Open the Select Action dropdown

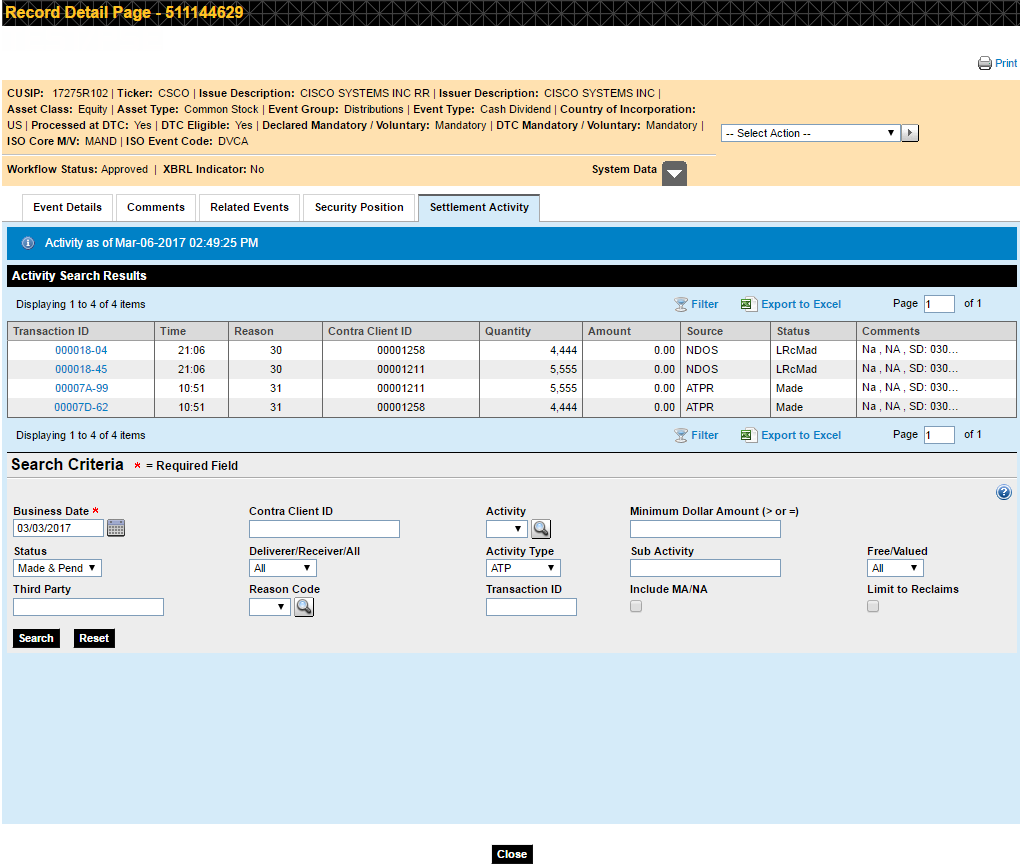810,133
